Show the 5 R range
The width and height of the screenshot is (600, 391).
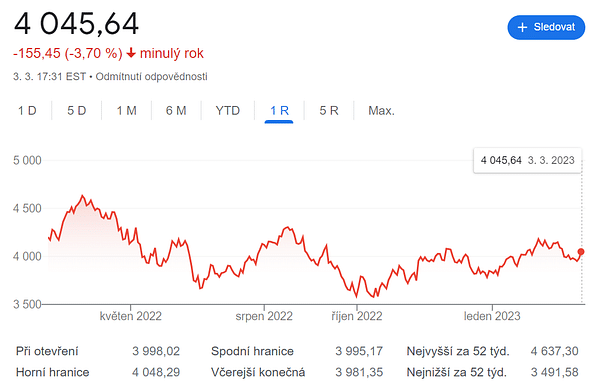point(329,111)
